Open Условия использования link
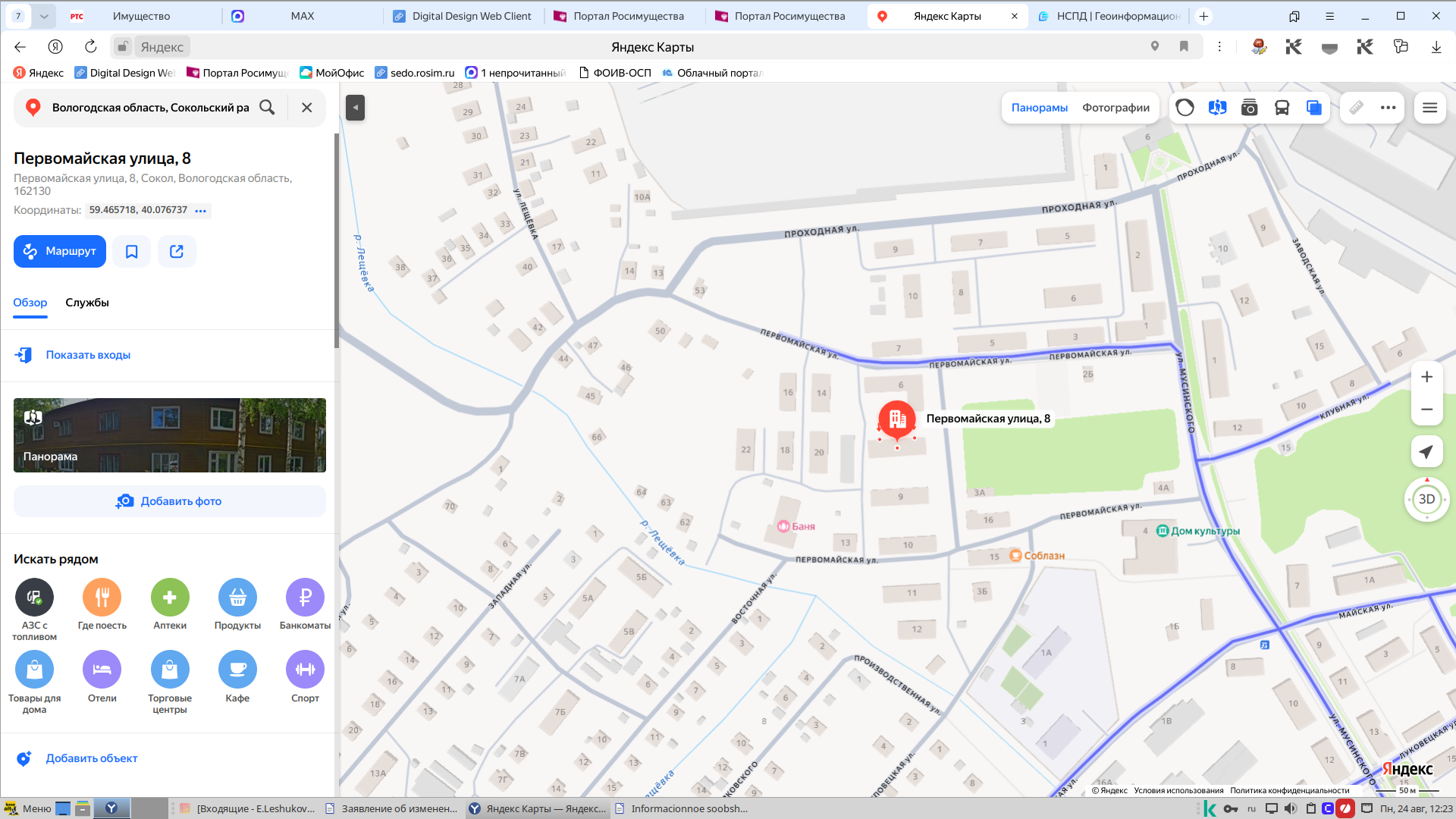Screen dimensions: 1456x819 (x=1178, y=790)
